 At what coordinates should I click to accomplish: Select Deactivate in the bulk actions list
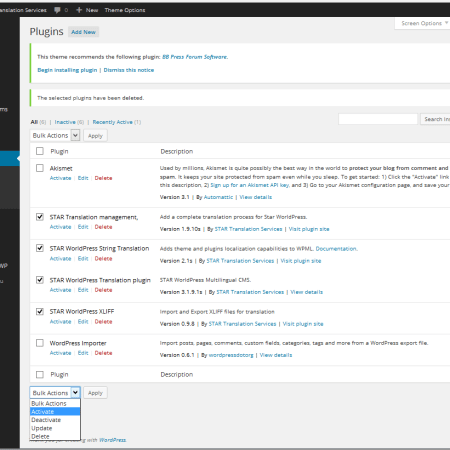(55, 420)
